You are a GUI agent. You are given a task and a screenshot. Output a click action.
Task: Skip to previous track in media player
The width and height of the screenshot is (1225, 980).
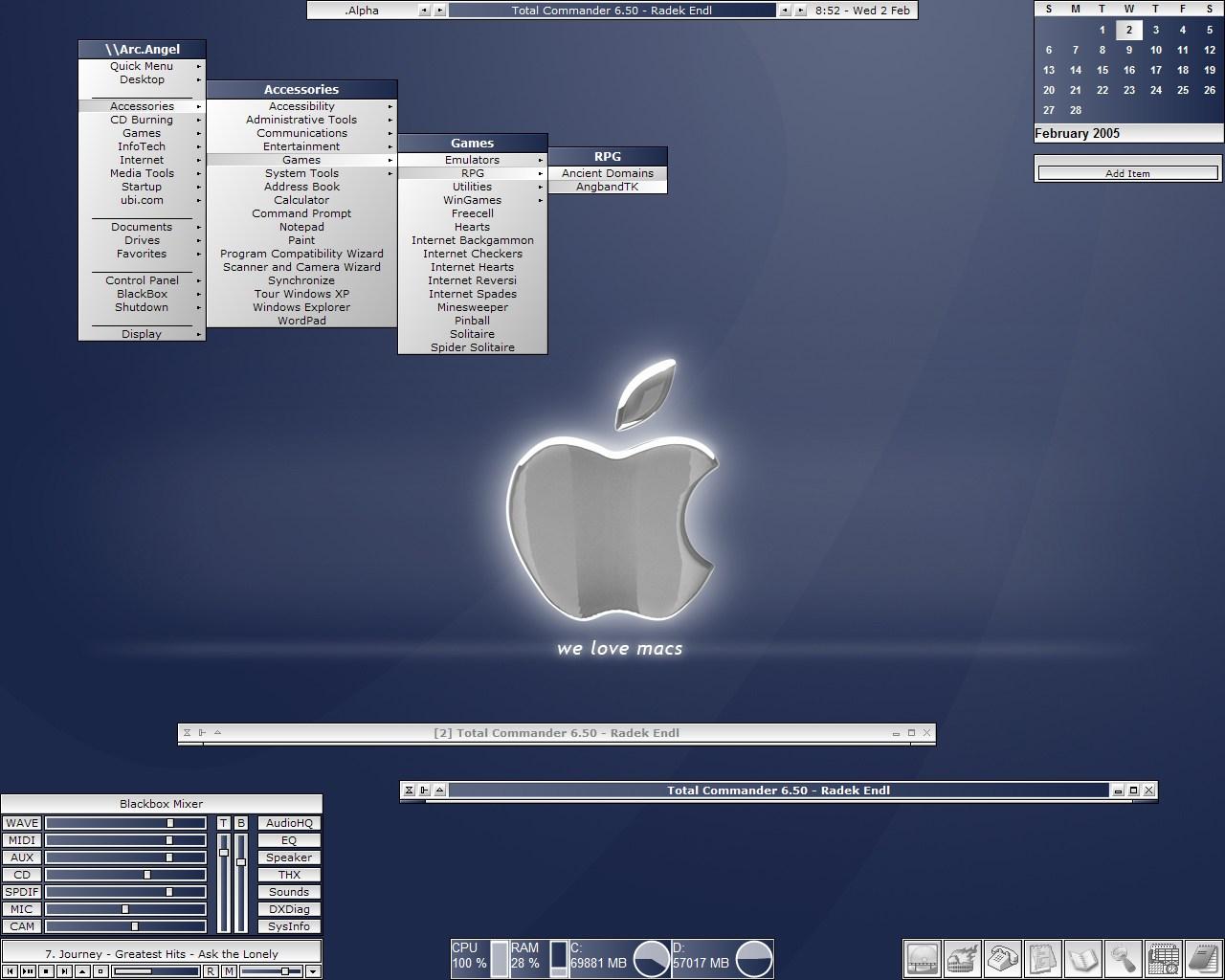click(10, 971)
